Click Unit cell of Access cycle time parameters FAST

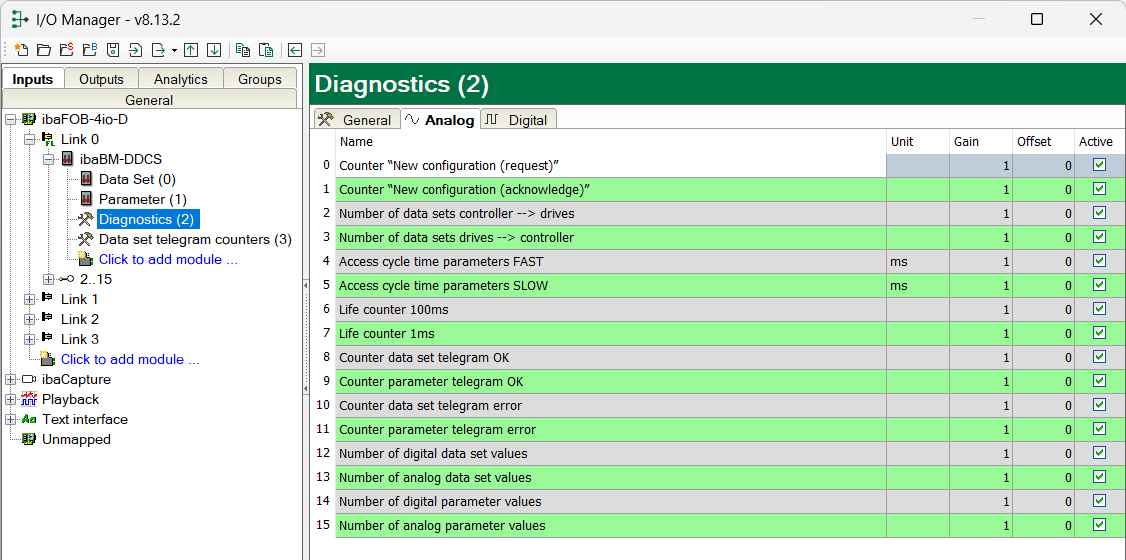click(x=917, y=261)
